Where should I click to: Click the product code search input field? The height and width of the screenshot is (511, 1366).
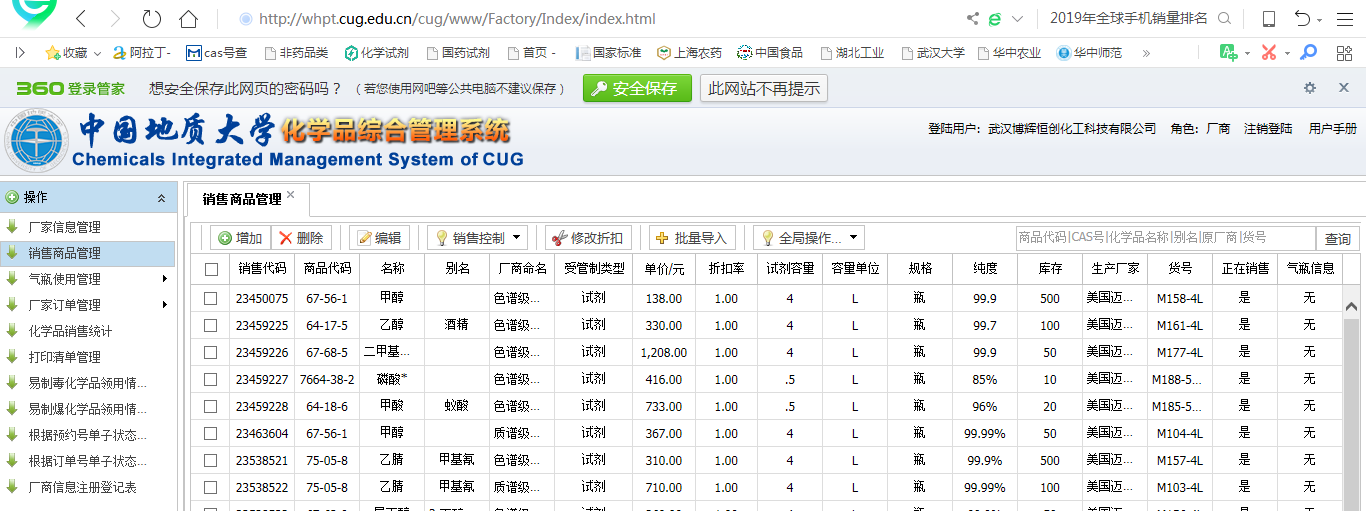coord(1164,238)
